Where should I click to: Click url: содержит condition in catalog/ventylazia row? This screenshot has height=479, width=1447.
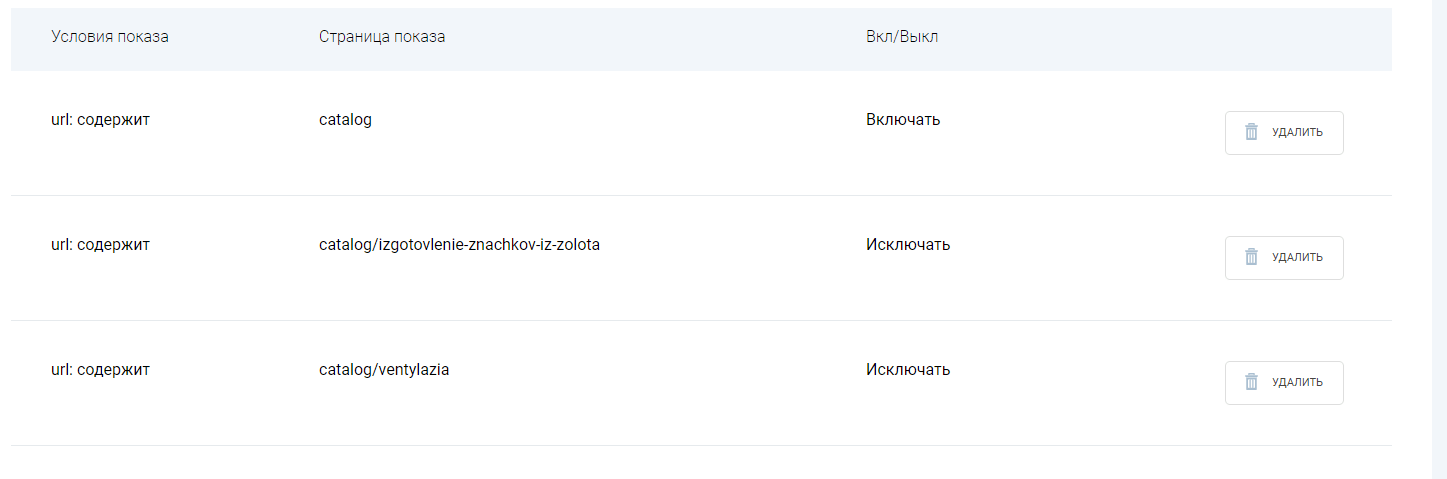(100, 370)
